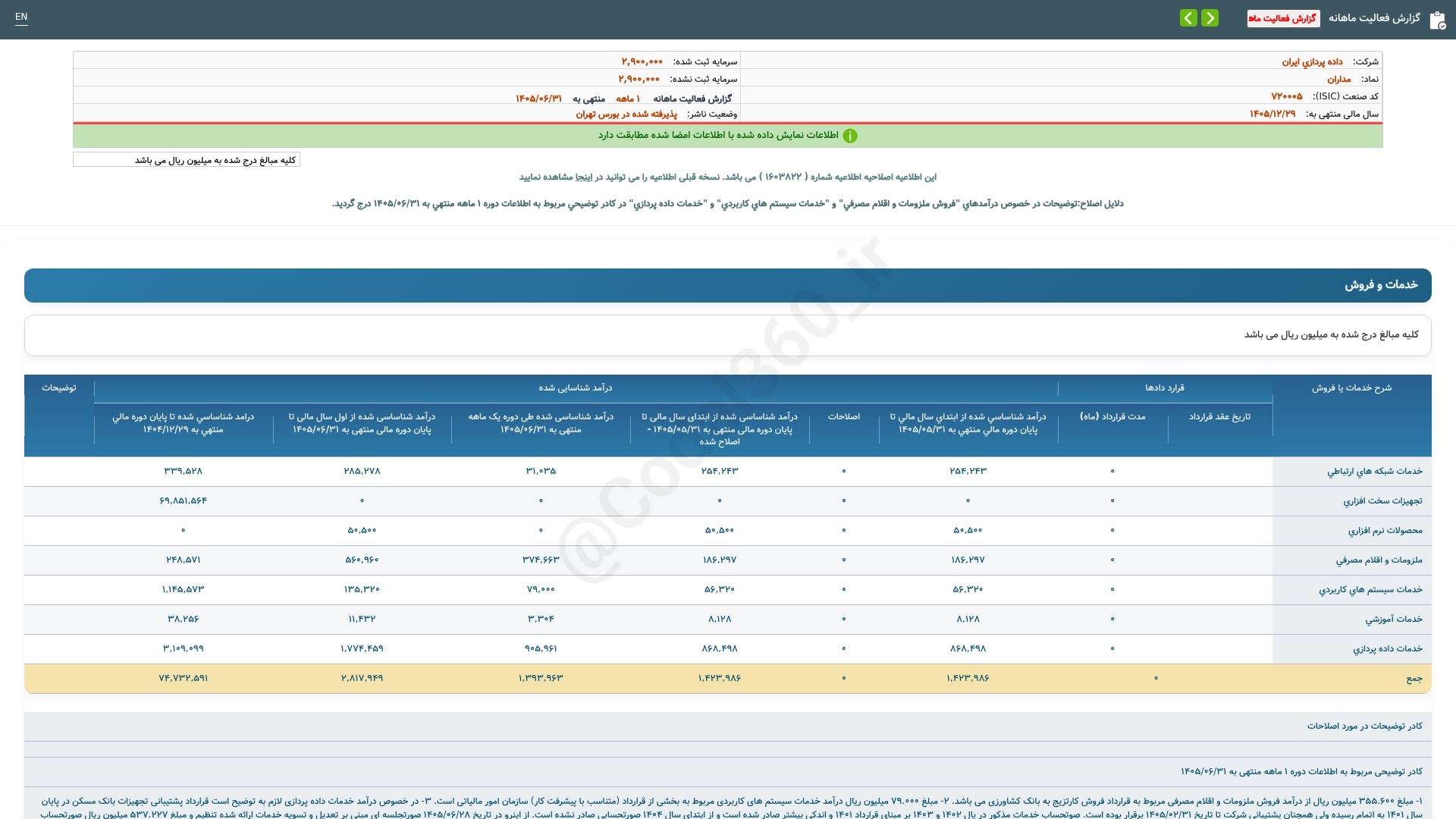
Task: Click the total value ۱,۳۹۳,۹۶۳
Action: [541, 678]
